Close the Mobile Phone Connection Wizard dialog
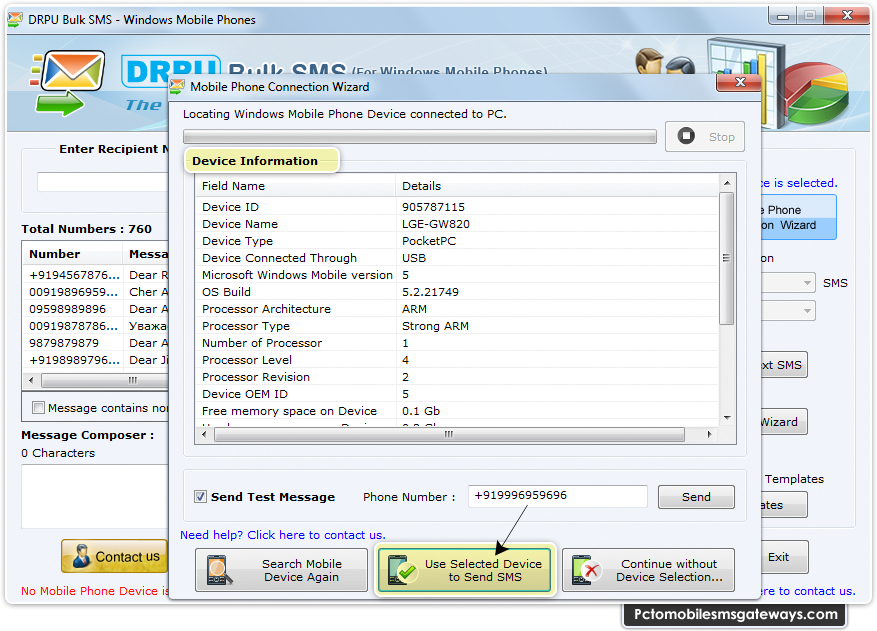 coord(739,83)
